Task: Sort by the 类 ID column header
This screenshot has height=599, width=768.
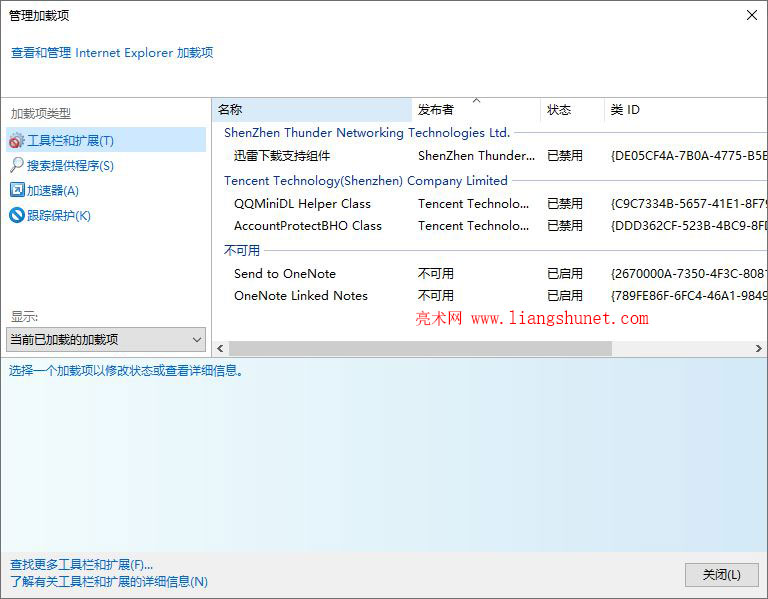Action: click(686, 110)
